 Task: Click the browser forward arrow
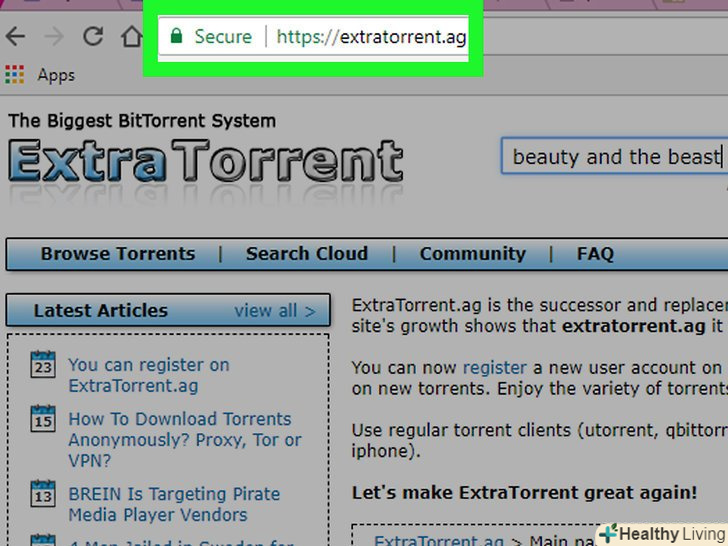click(x=54, y=38)
